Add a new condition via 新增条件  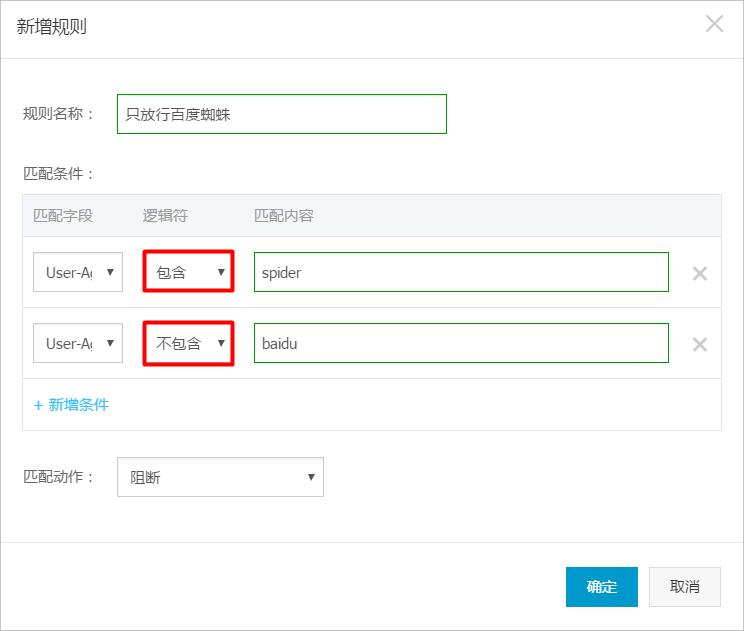pos(71,405)
